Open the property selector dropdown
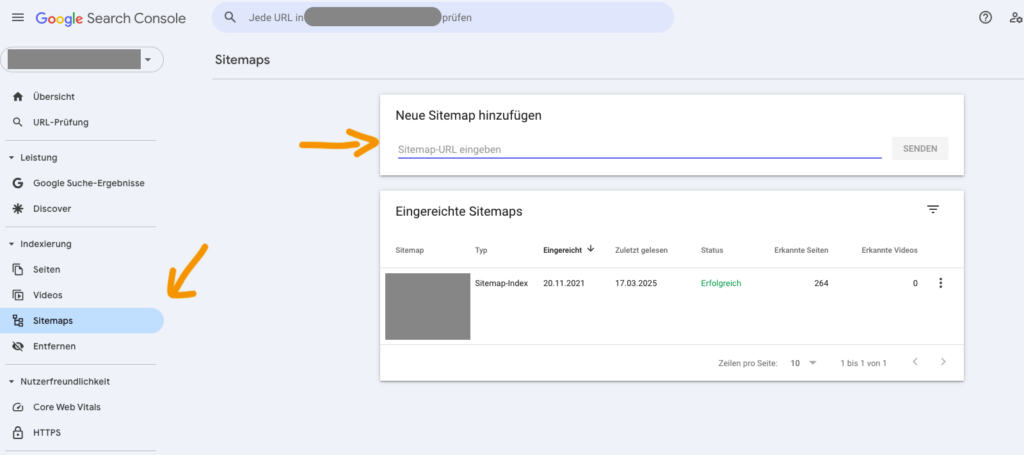Viewport: 1024px width, 455px height. (x=82, y=59)
